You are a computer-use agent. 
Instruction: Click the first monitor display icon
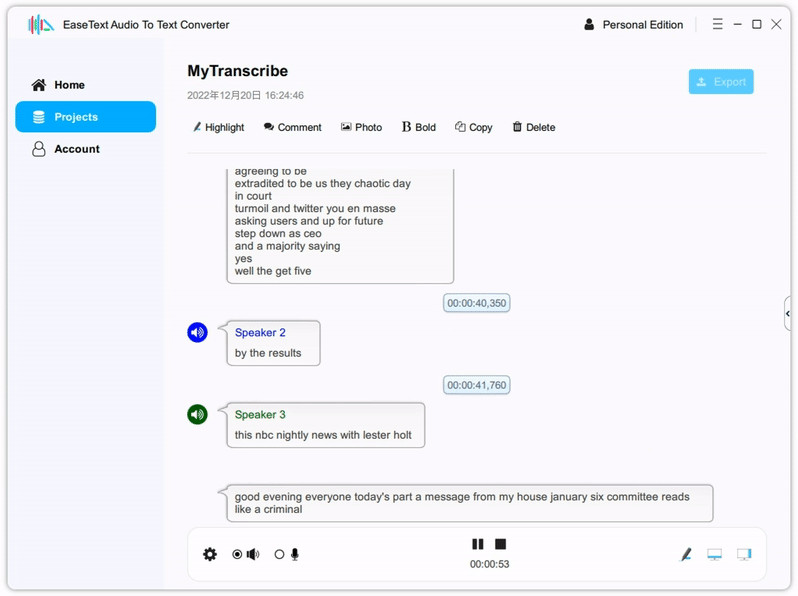pyautogui.click(x=715, y=554)
